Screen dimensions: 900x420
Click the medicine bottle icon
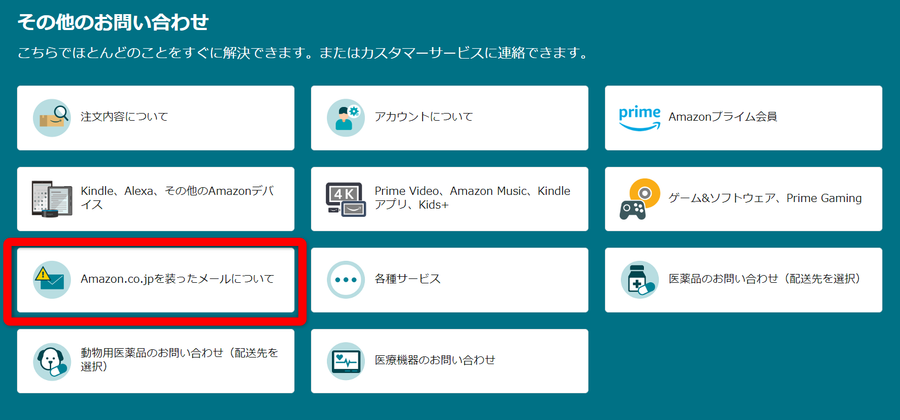pyautogui.click(x=639, y=280)
